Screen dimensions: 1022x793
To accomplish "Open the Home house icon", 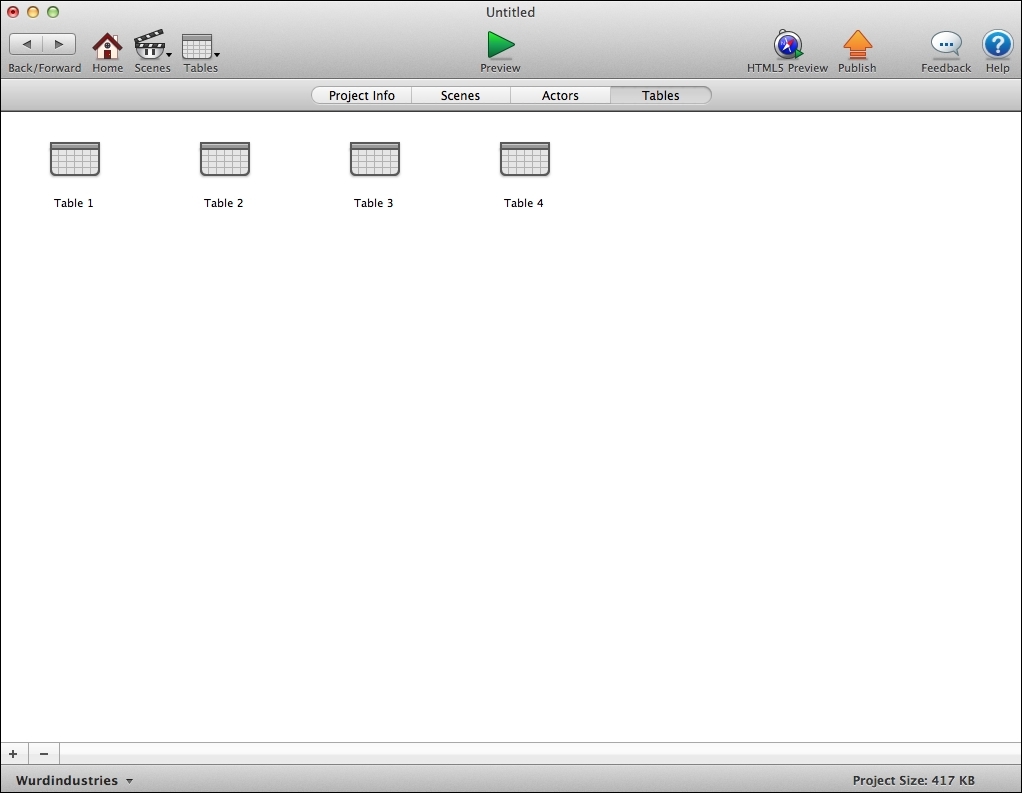I will click(108, 46).
